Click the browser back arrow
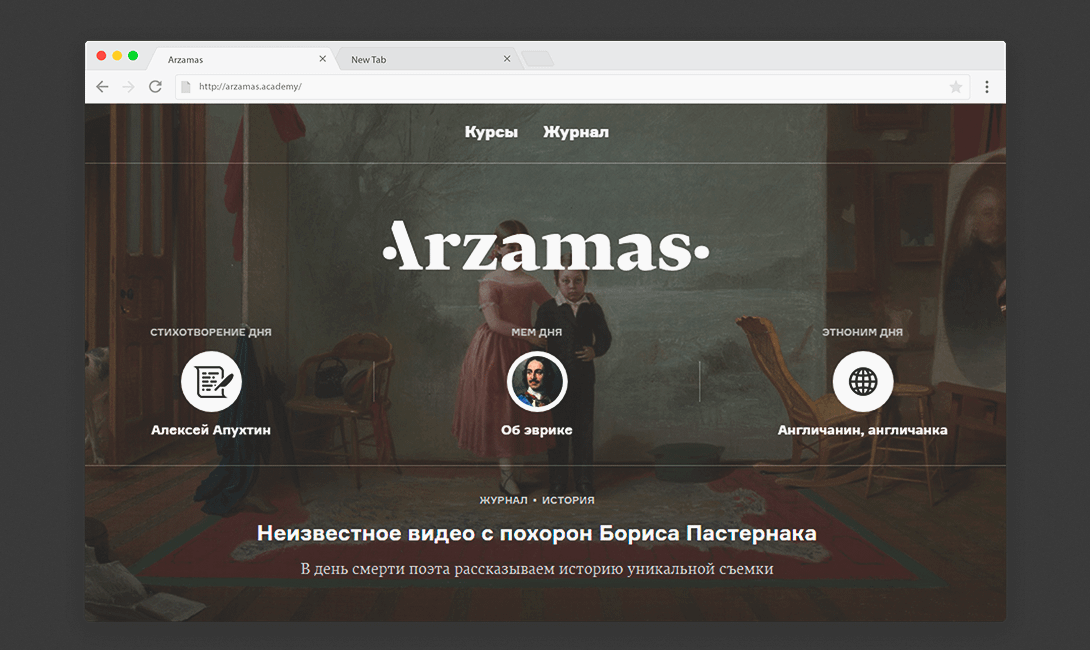The width and height of the screenshot is (1090, 650). tap(102, 87)
